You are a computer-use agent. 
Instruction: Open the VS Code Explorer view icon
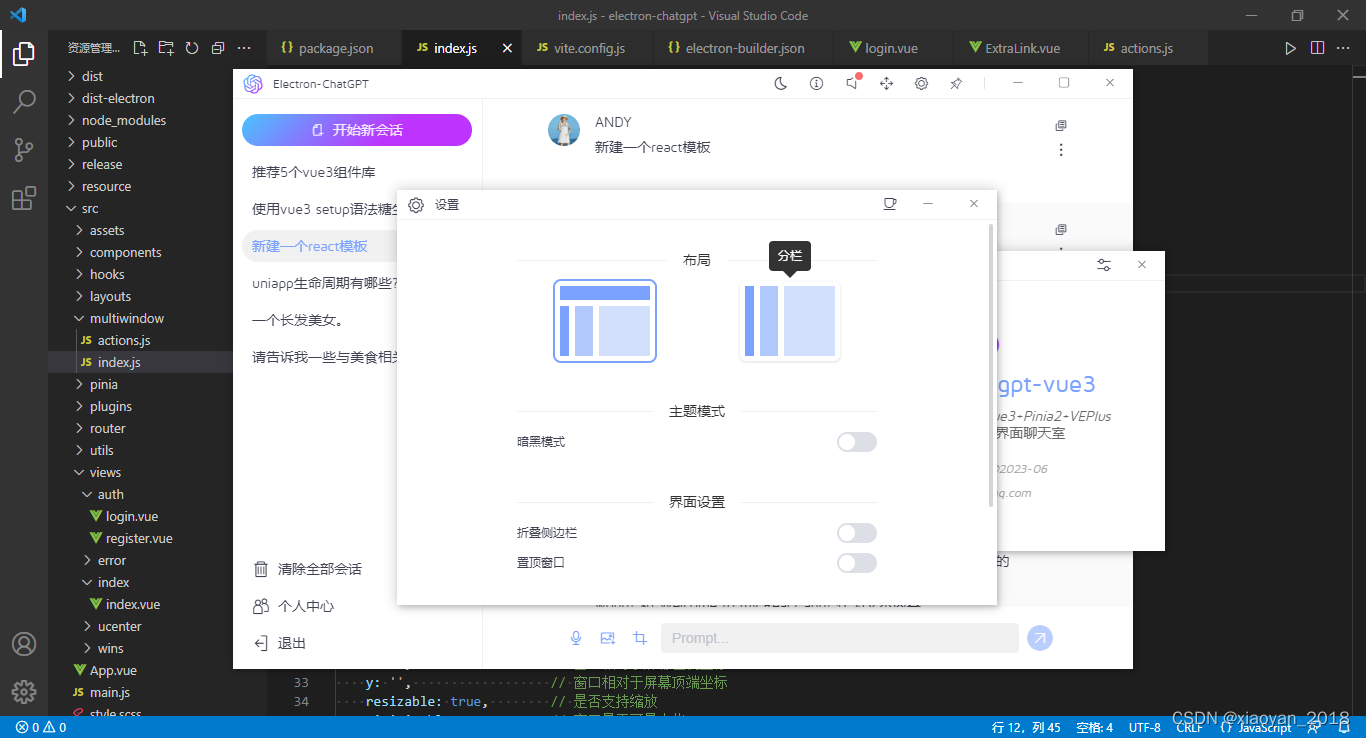coord(24,53)
